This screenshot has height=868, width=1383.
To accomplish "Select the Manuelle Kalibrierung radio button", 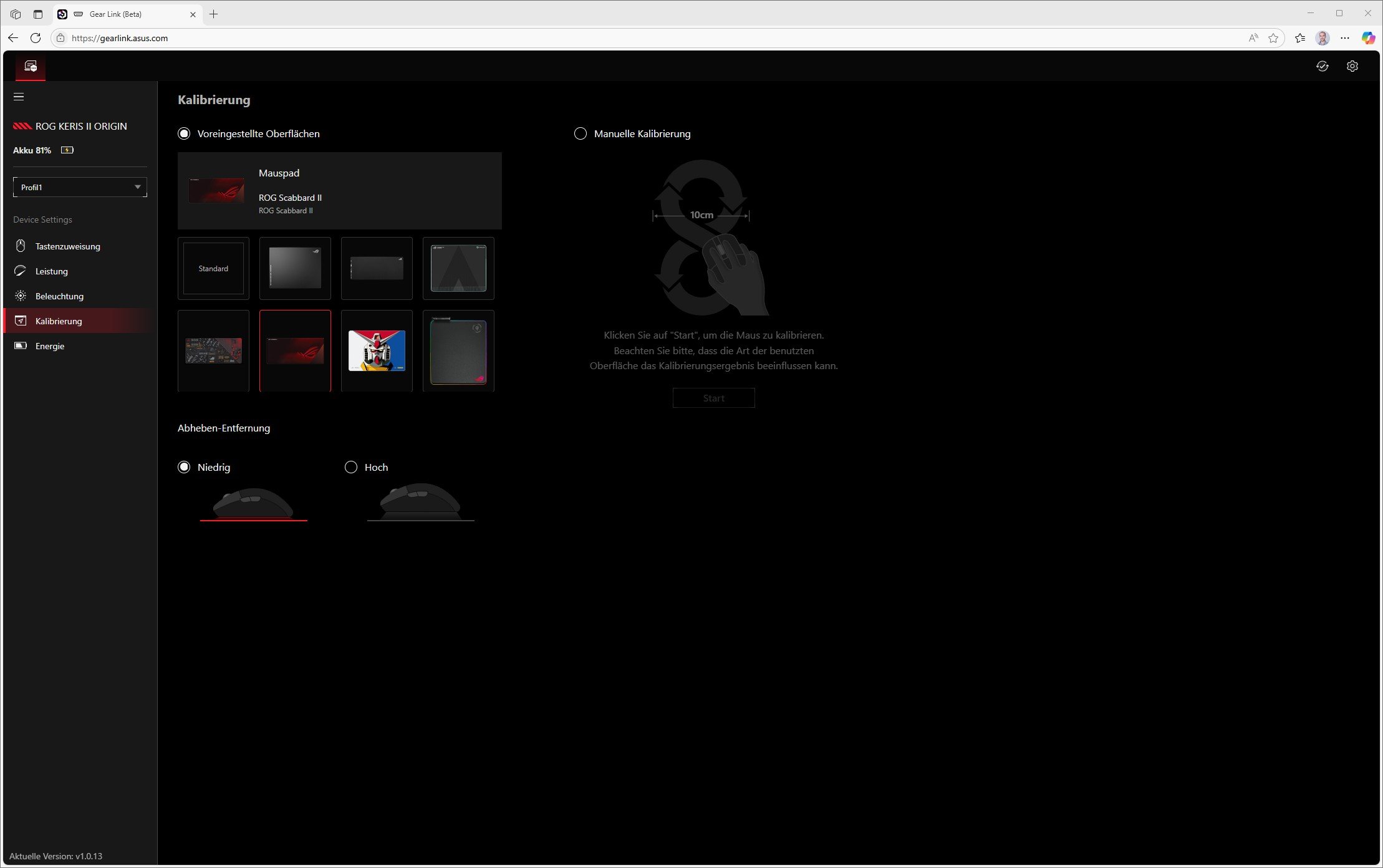I will pos(581,133).
